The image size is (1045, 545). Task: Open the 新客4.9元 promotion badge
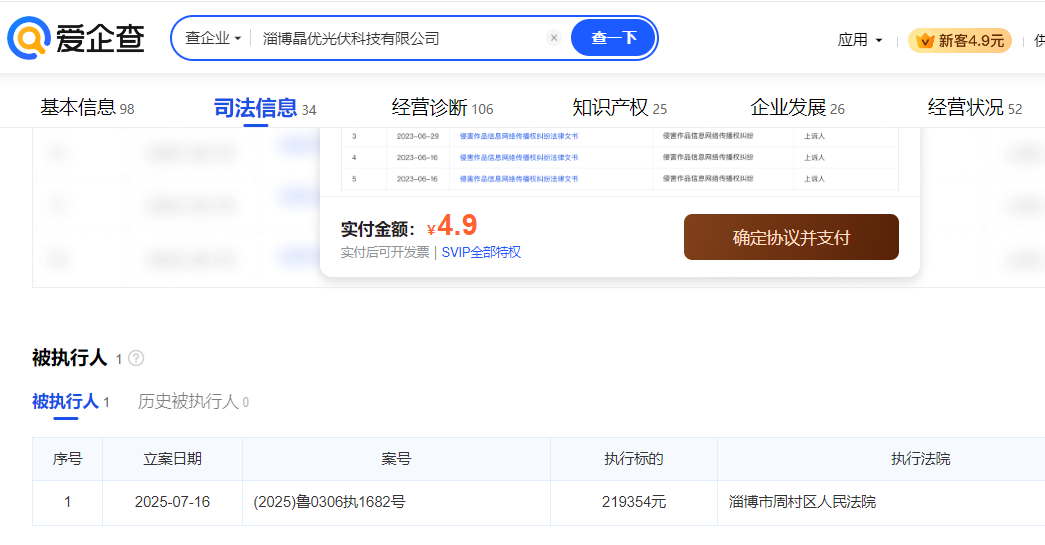pos(960,41)
